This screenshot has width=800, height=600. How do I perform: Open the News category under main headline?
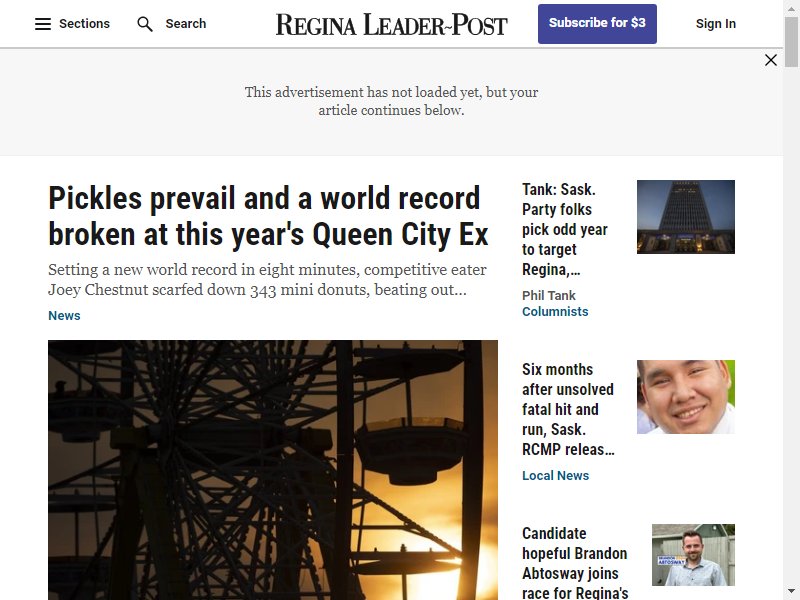coord(64,316)
